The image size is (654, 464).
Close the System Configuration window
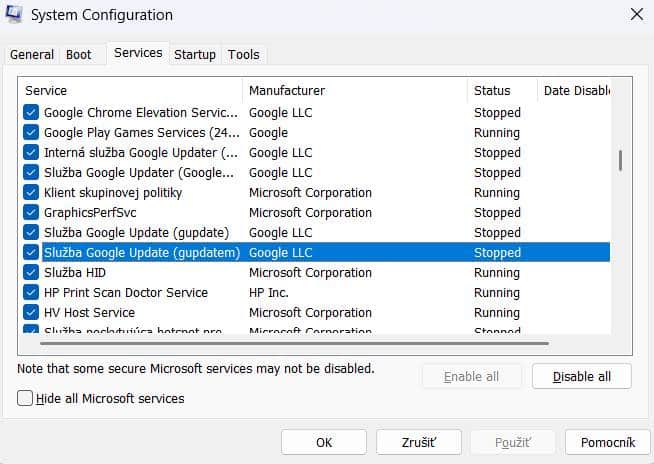(637, 15)
